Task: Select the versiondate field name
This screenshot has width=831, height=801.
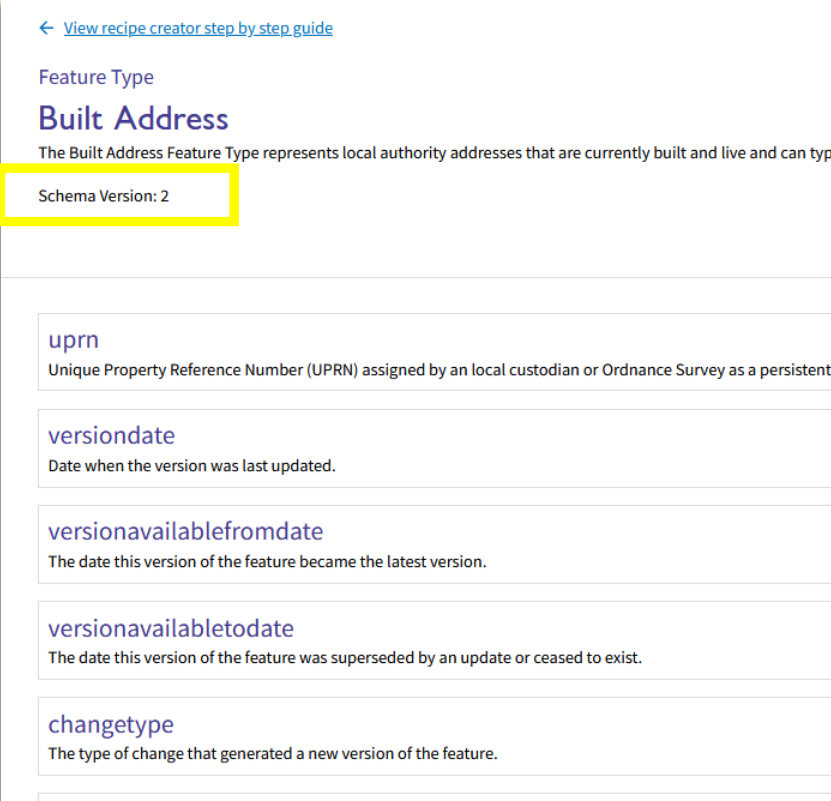Action: (111, 436)
